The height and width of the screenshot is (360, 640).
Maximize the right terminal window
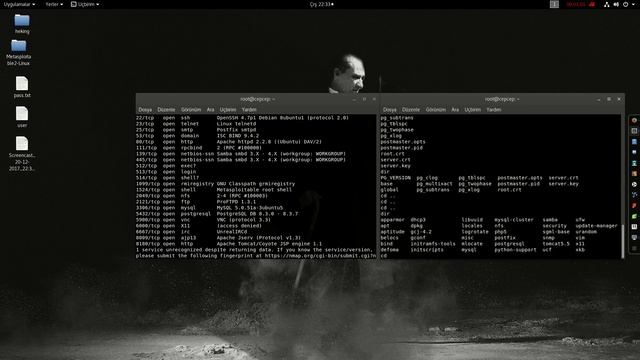(x=609, y=99)
